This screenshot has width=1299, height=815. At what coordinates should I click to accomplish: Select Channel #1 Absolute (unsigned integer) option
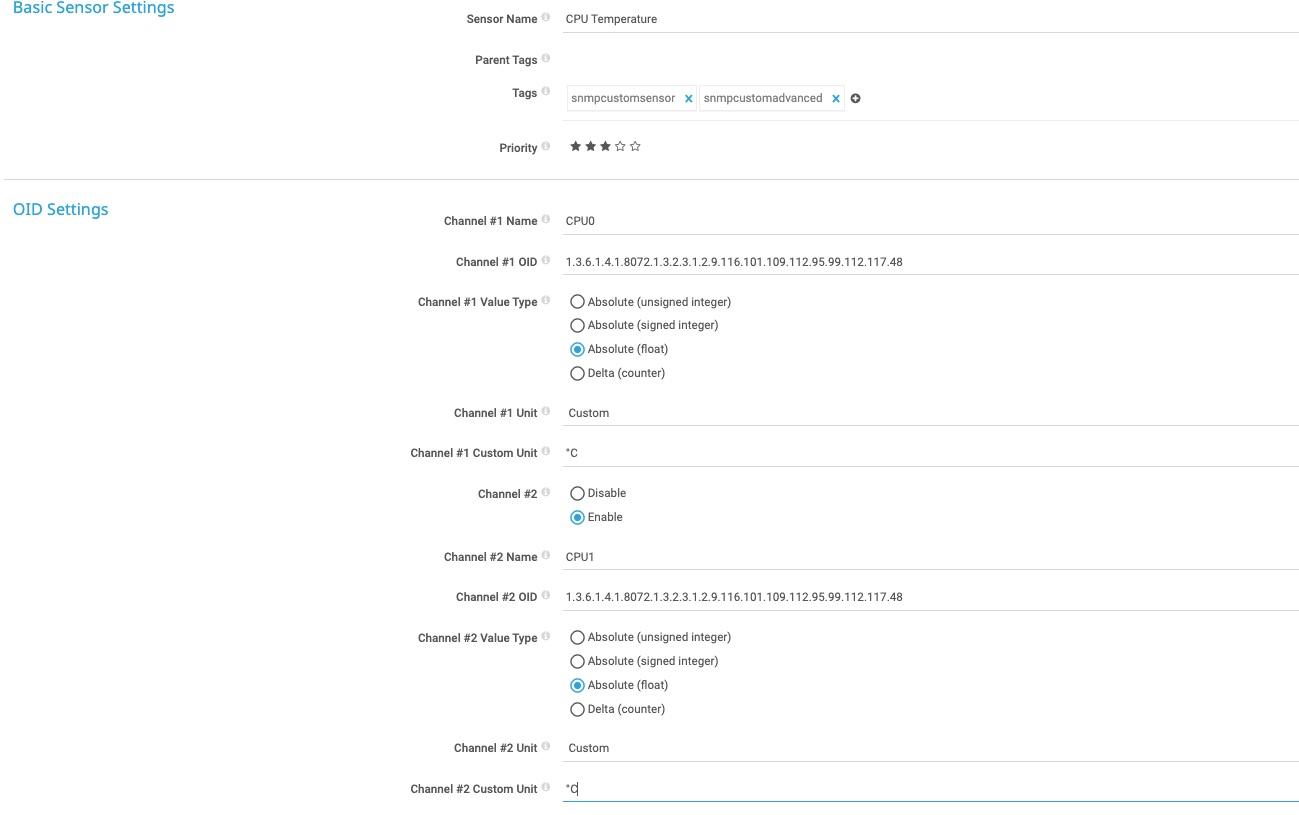[577, 302]
